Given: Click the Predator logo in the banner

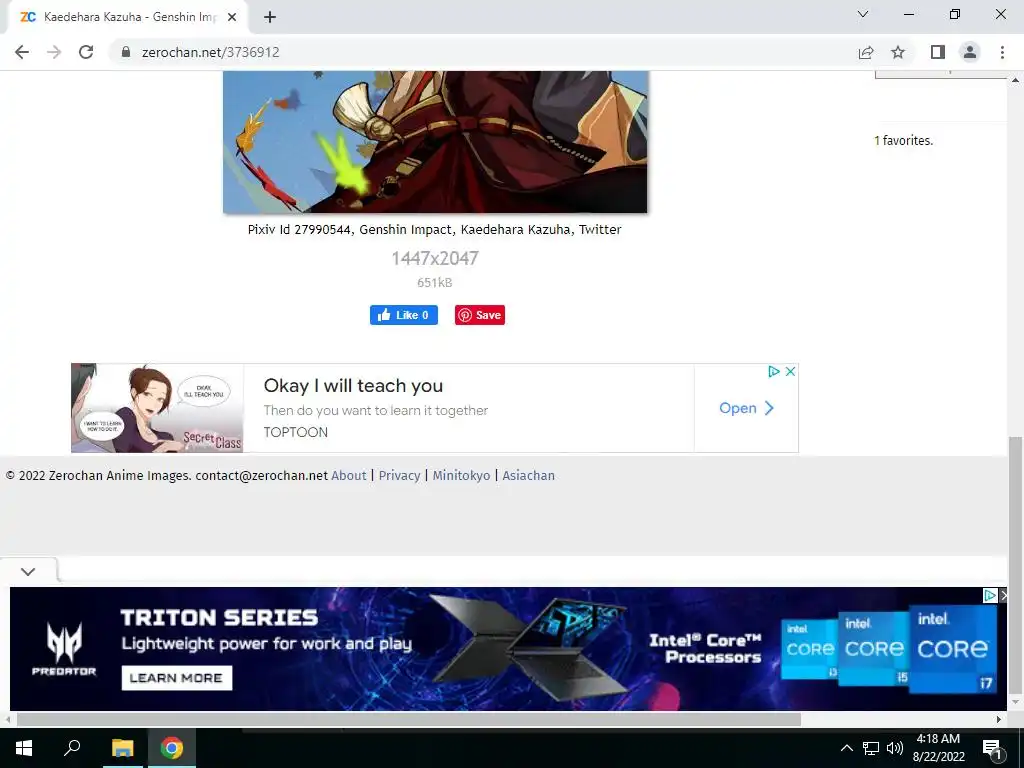Looking at the screenshot, I should tap(64, 648).
